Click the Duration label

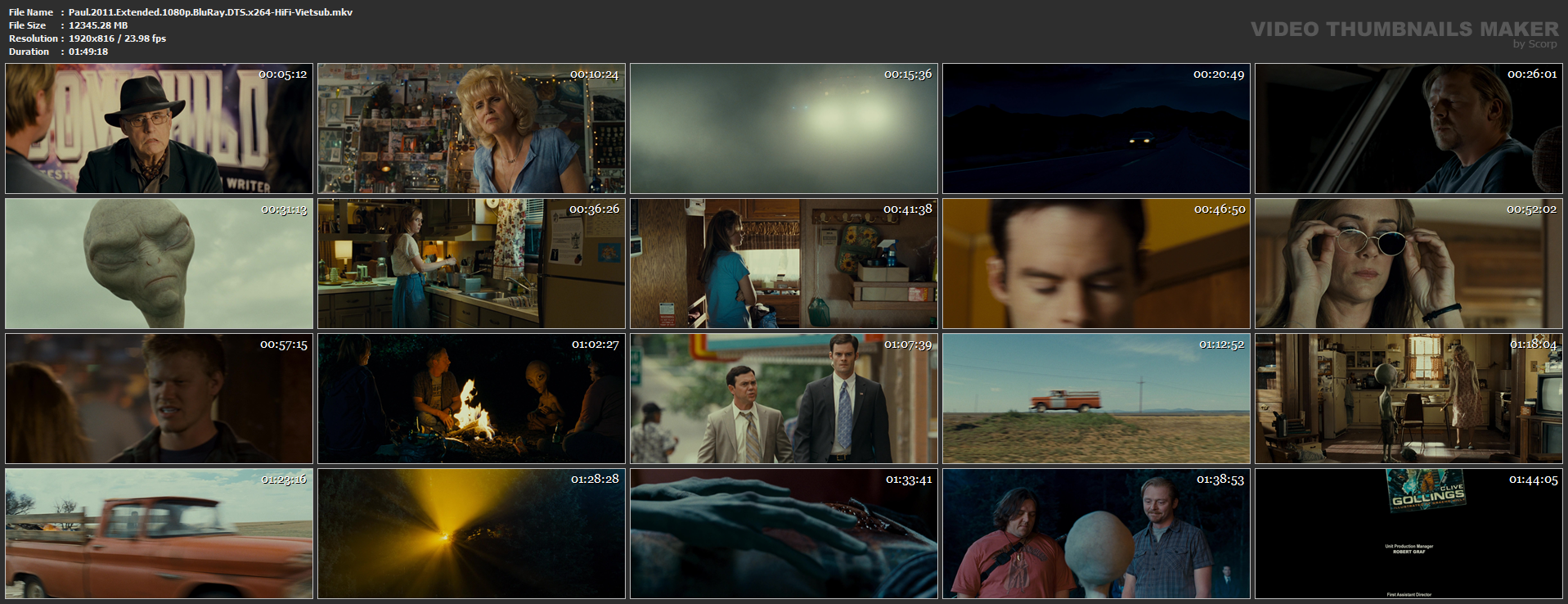coord(29,52)
